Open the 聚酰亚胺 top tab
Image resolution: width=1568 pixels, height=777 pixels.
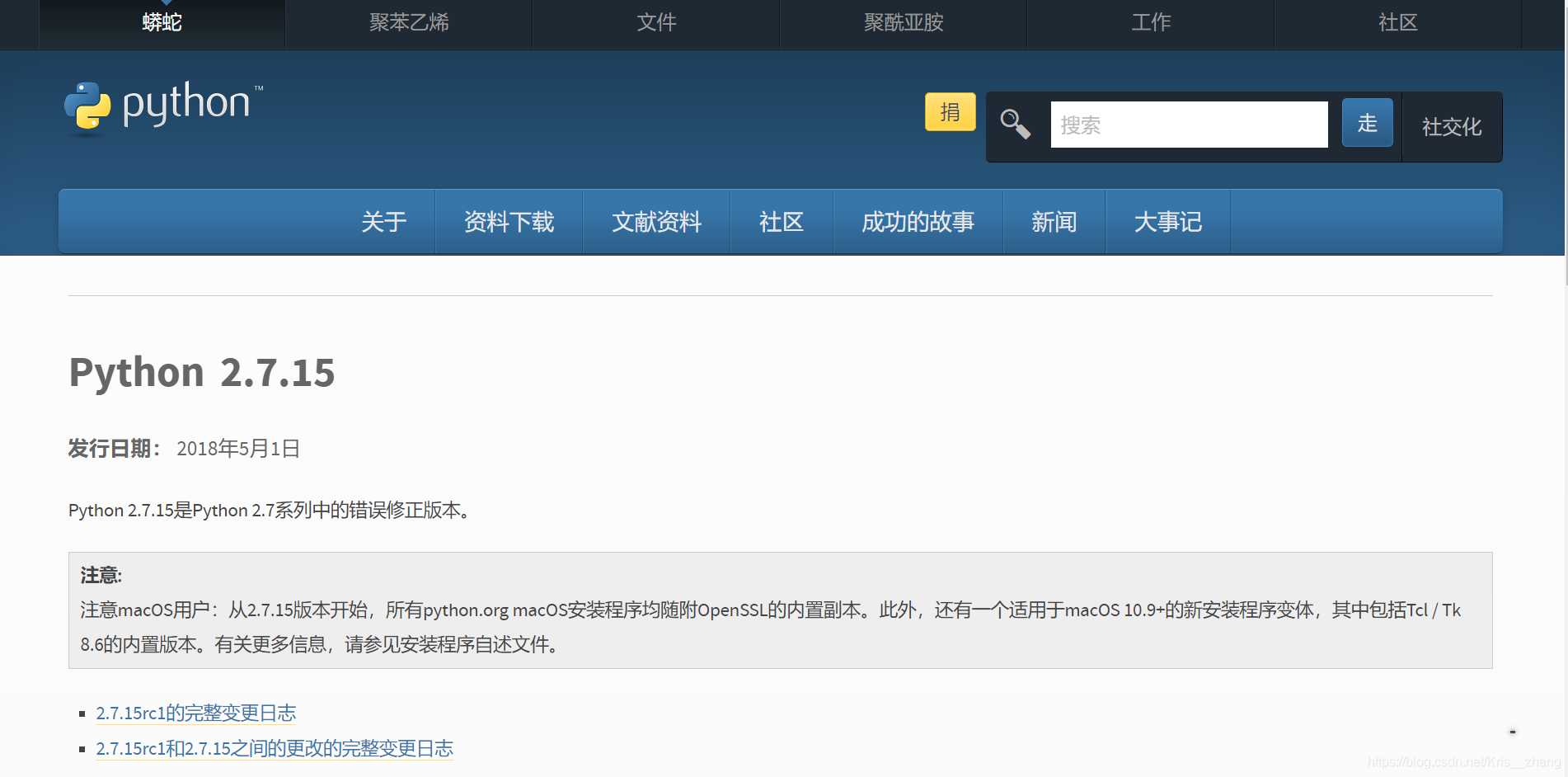point(904,23)
